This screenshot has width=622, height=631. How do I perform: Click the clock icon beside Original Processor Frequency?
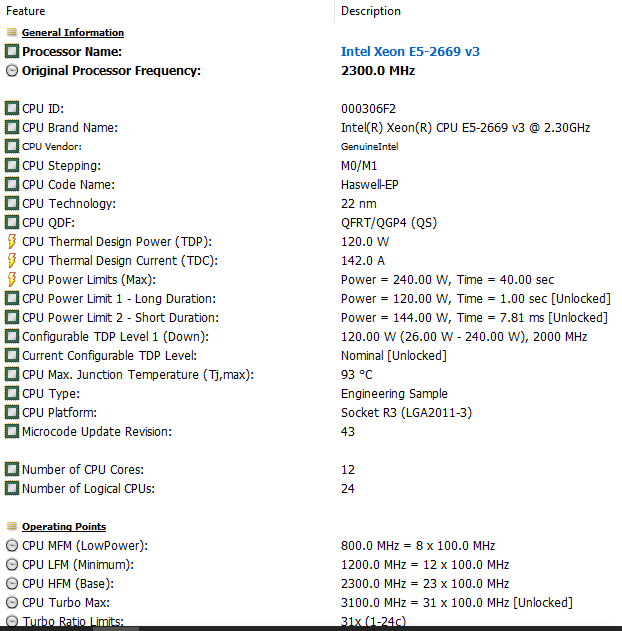coord(12,70)
